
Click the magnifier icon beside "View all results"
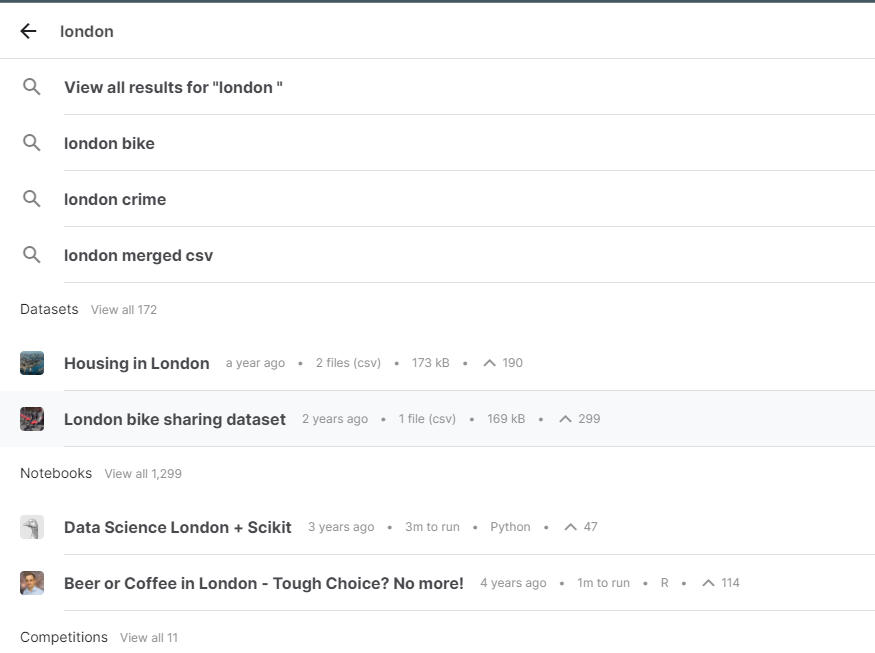coord(31,87)
